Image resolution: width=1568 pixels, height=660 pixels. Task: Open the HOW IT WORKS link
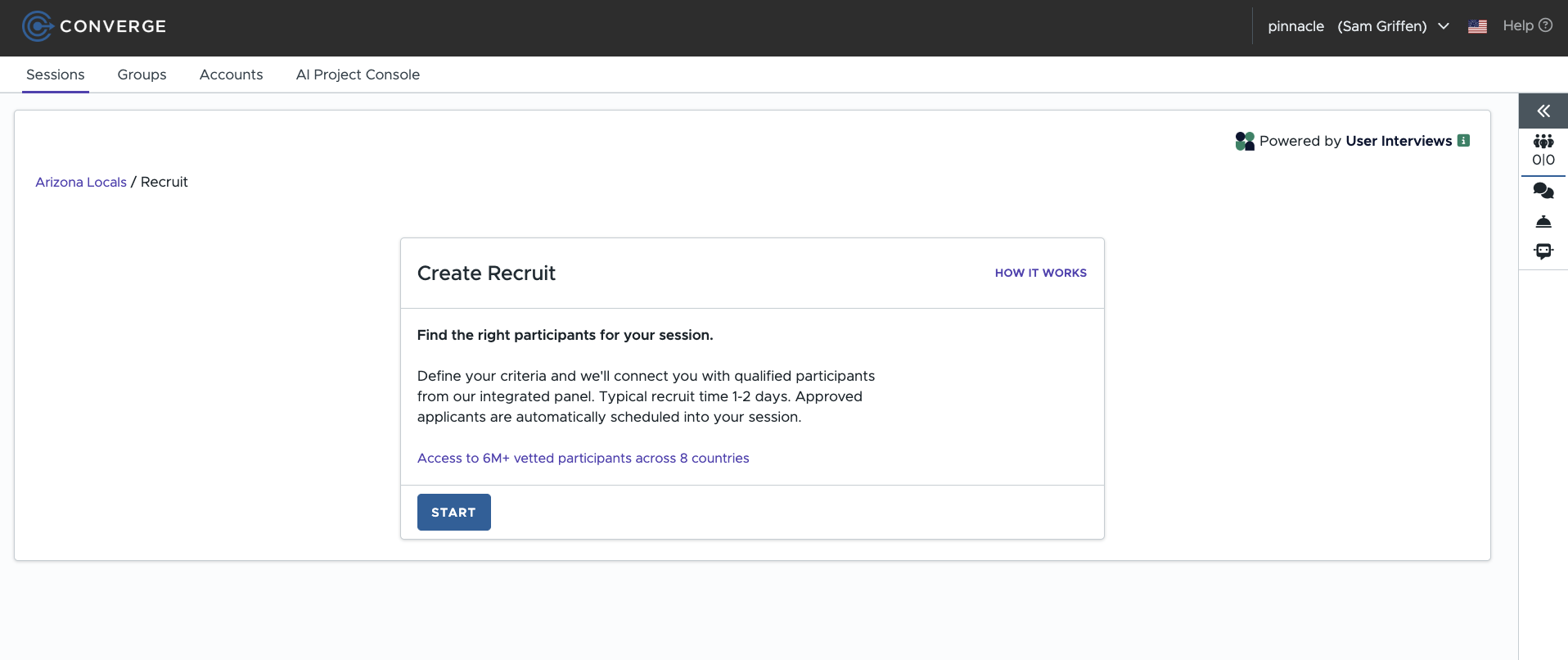coord(1041,273)
